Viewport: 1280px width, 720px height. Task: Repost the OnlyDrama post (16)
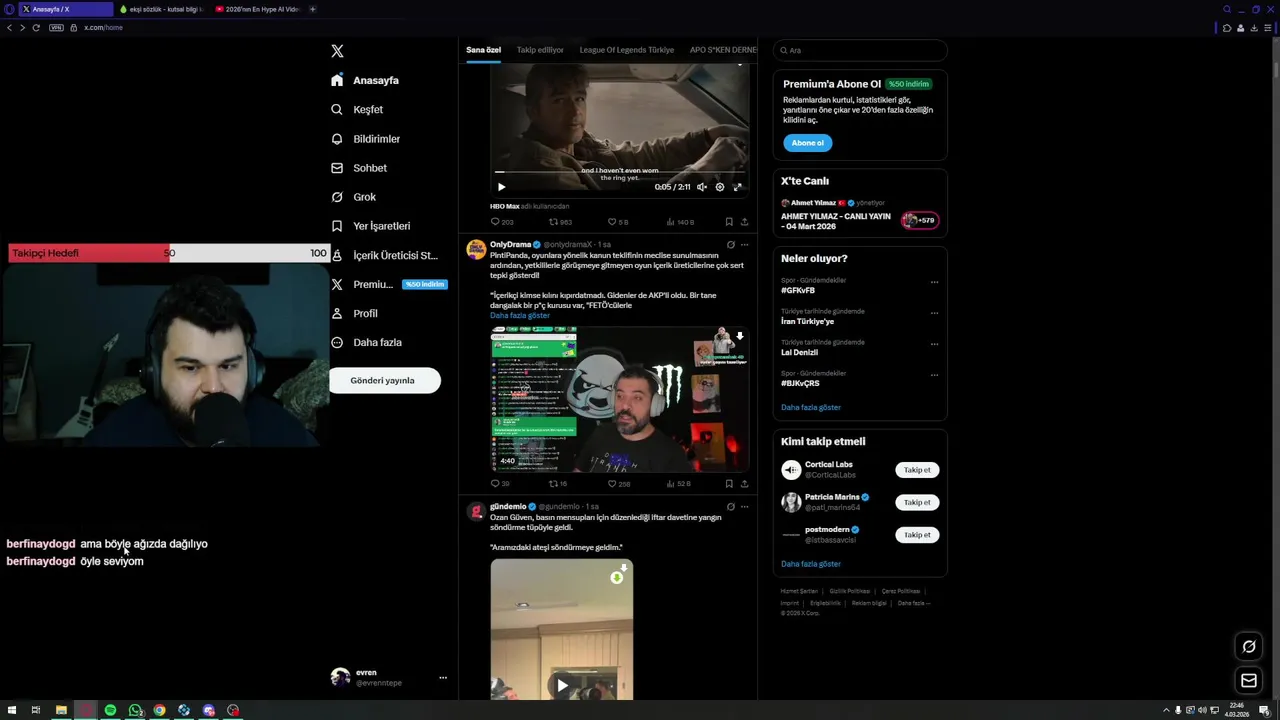[558, 484]
